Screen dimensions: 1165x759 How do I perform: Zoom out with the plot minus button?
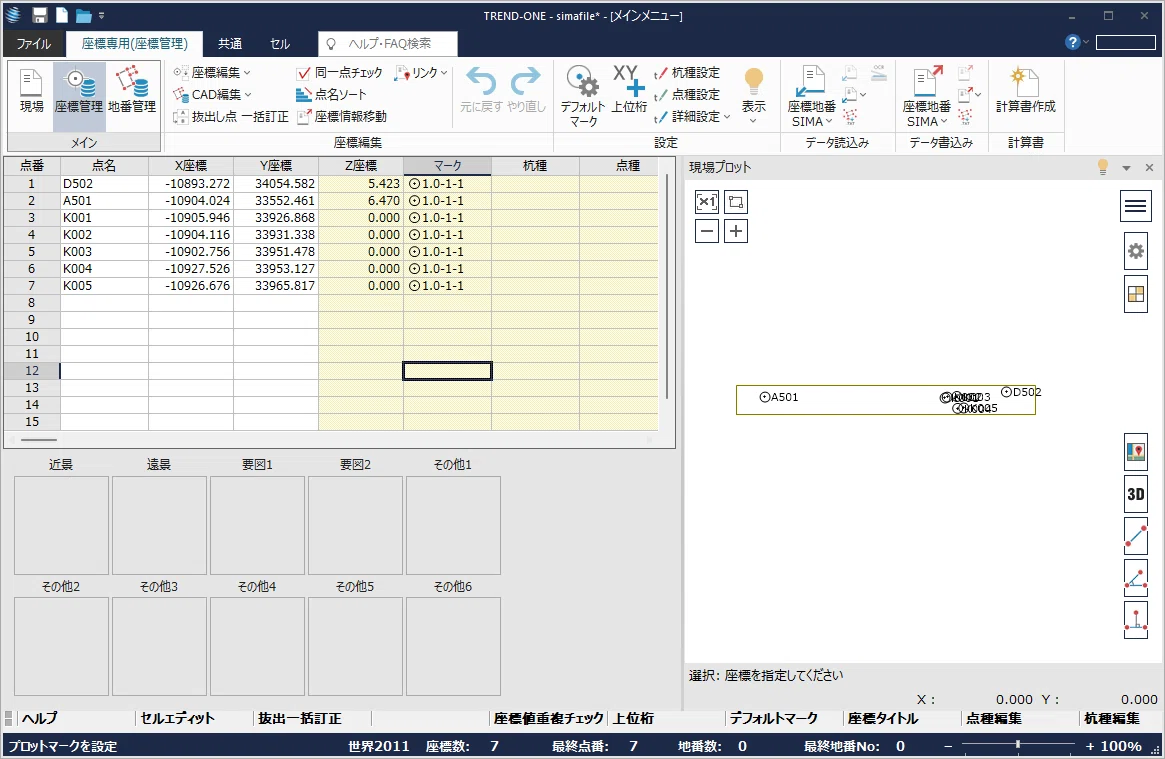(707, 231)
